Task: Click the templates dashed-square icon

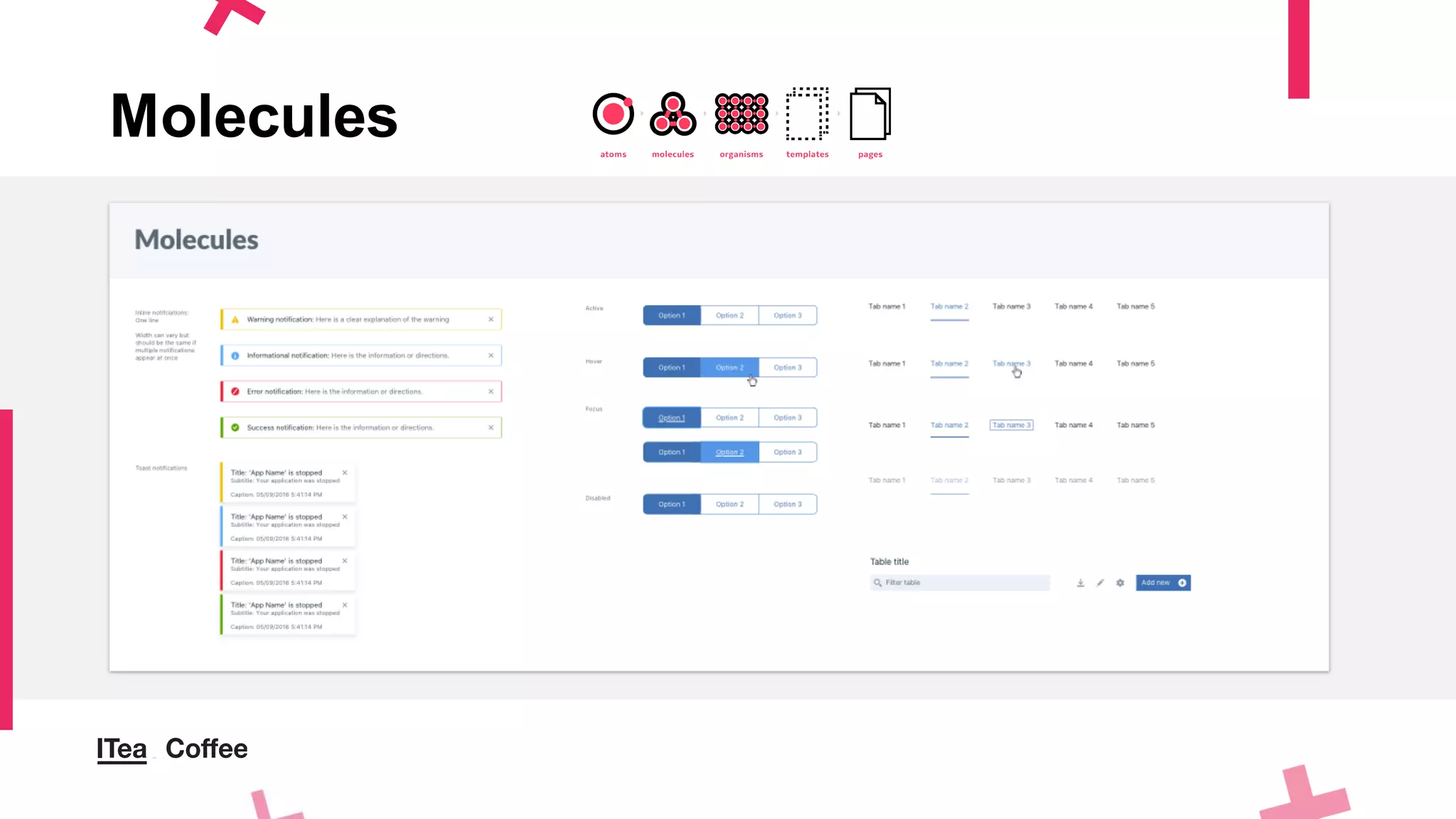Action: click(807, 114)
